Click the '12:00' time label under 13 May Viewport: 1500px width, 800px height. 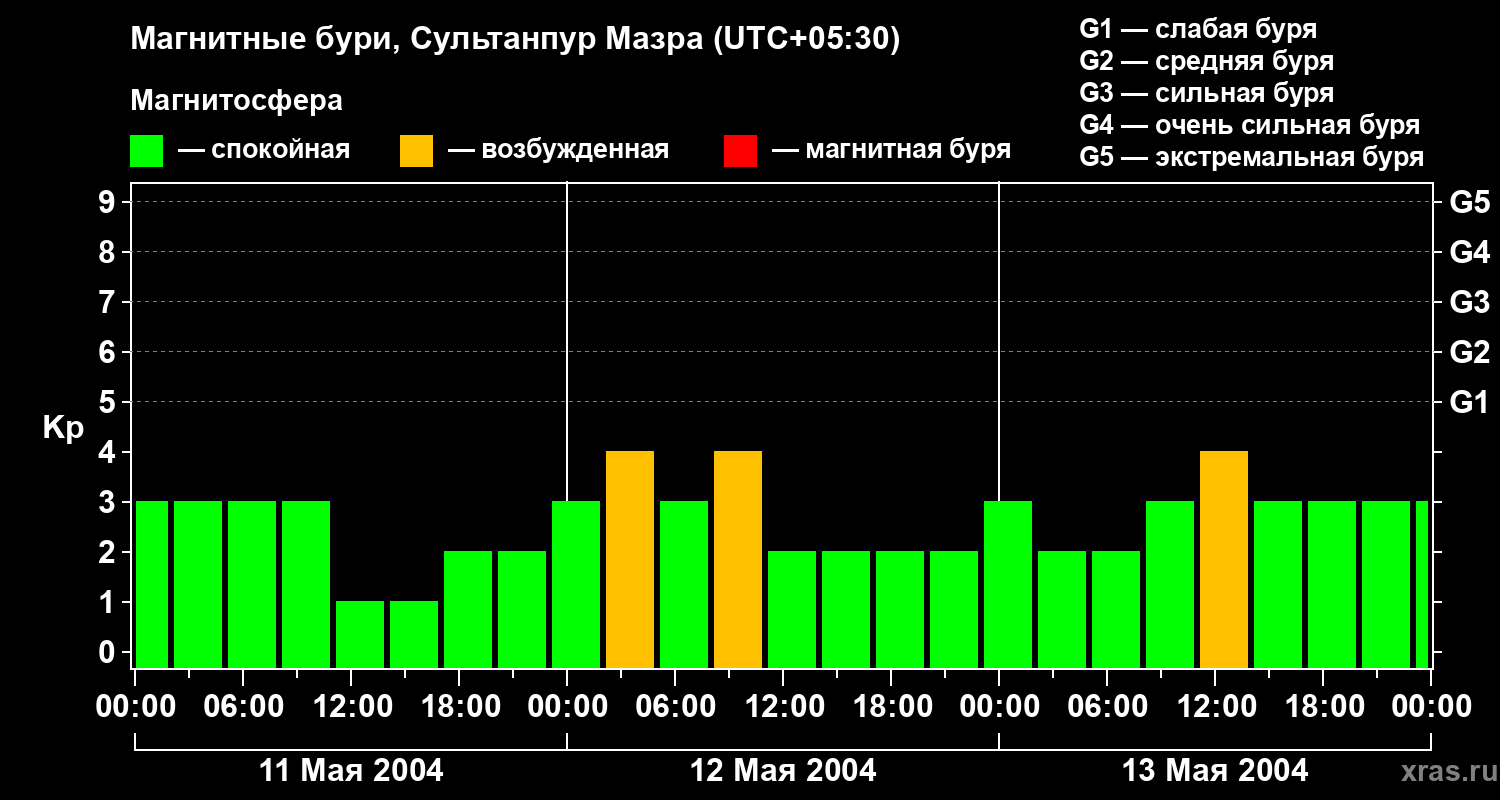pos(1215,707)
